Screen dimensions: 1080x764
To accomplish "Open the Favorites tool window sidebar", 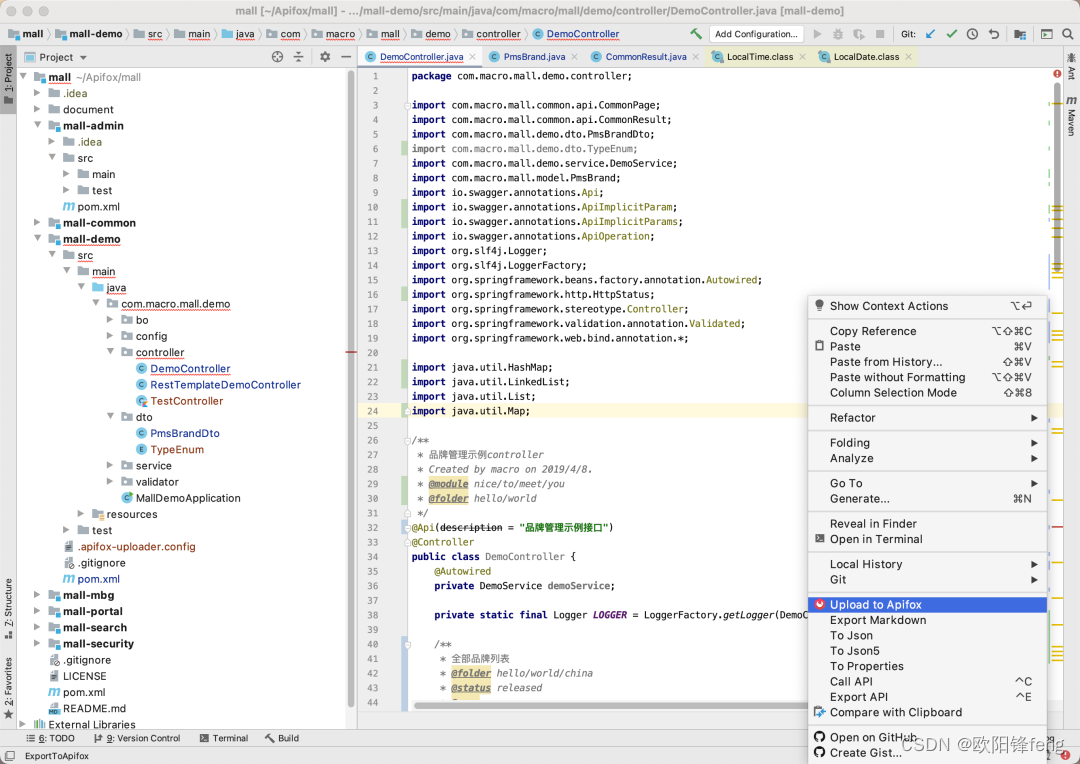I will click(8, 688).
